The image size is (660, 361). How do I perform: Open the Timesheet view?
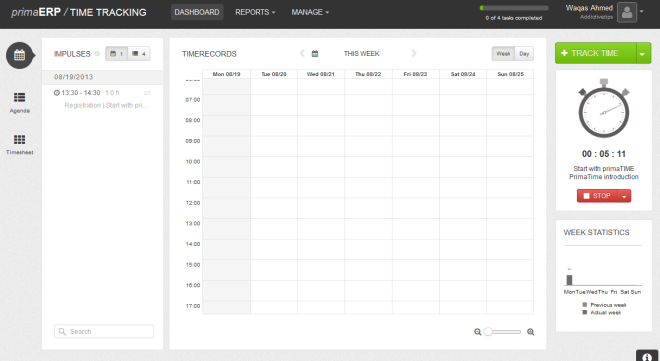[x=19, y=145]
